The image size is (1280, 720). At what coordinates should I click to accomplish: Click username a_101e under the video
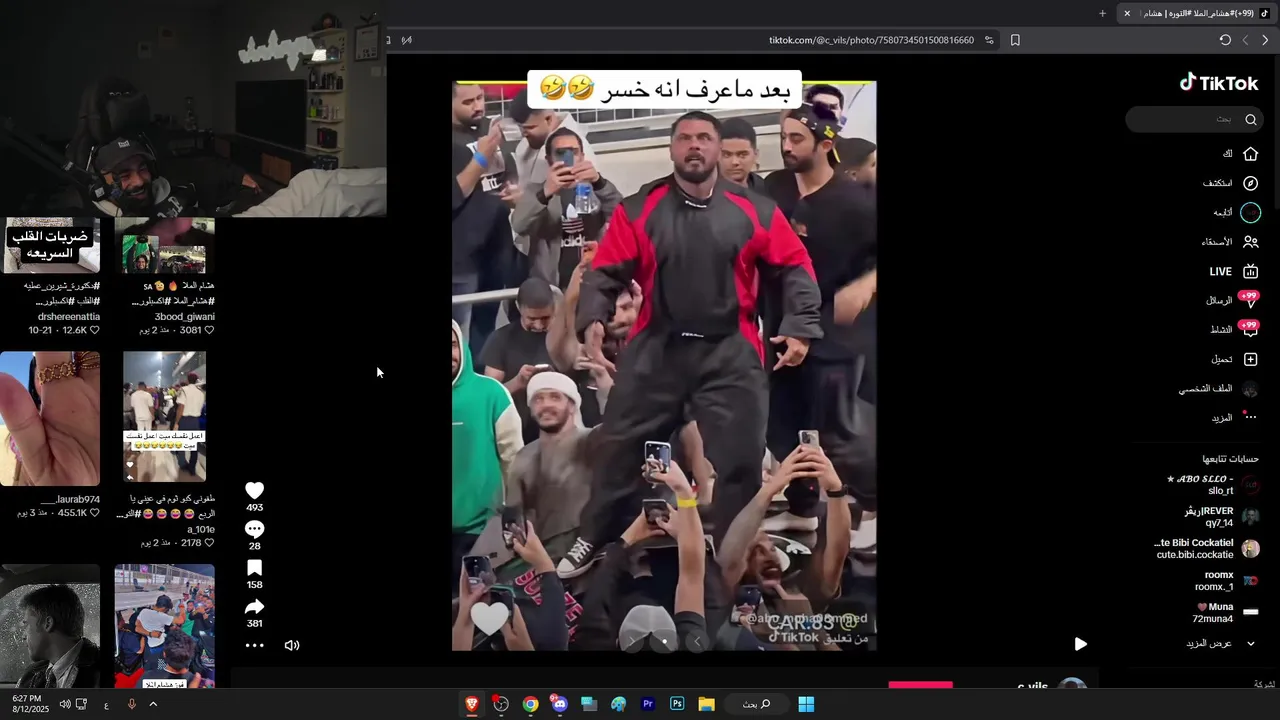(201, 530)
